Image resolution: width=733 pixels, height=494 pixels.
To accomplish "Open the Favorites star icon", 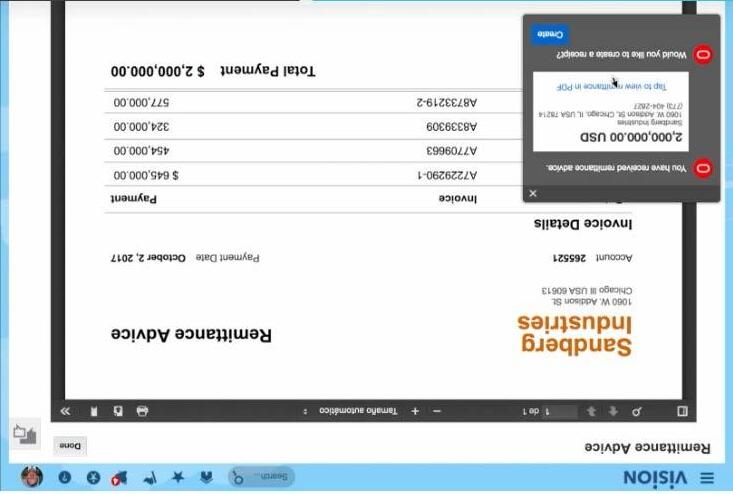I will coord(178,477).
